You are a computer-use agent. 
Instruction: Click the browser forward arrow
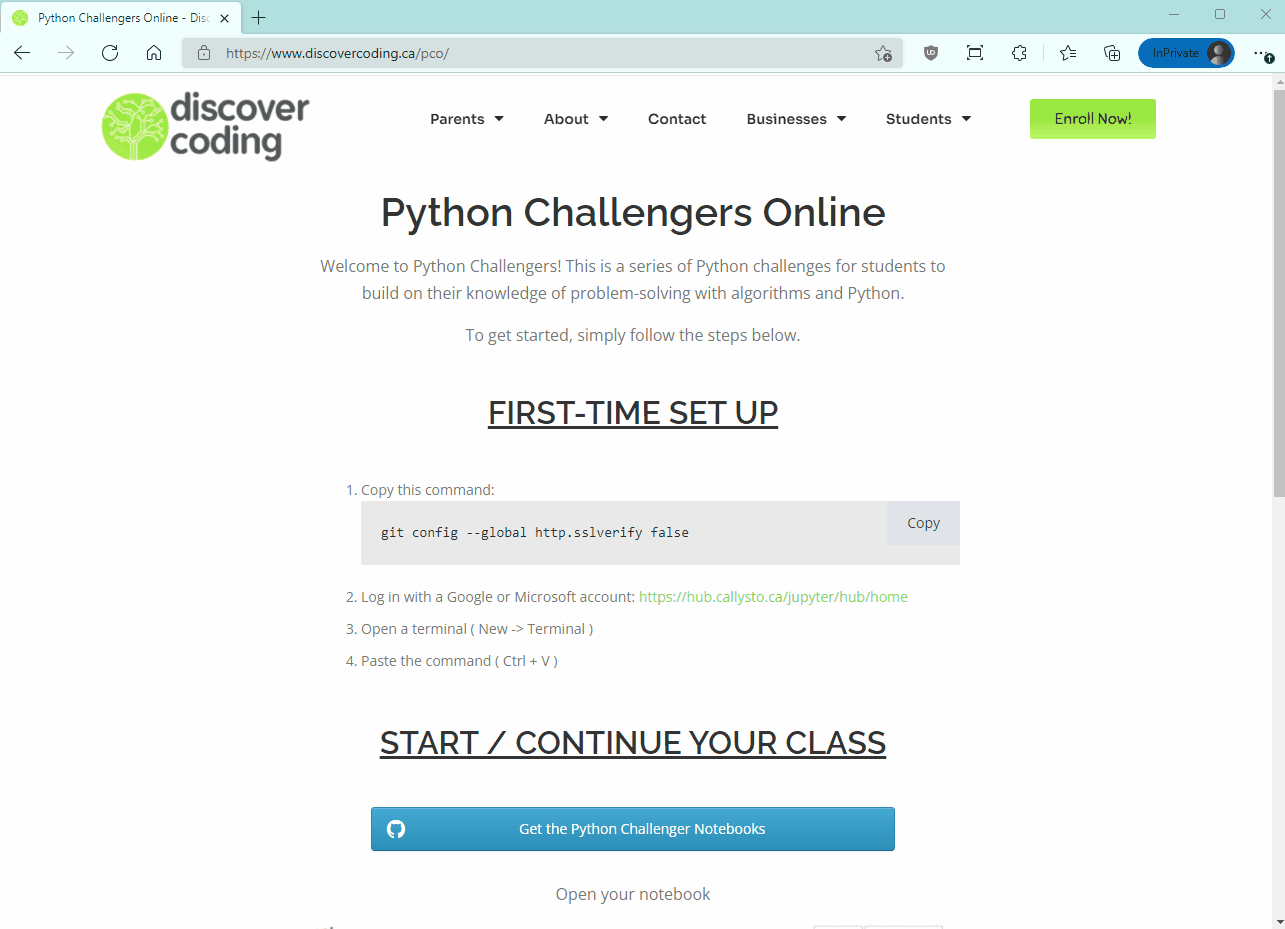pos(66,53)
